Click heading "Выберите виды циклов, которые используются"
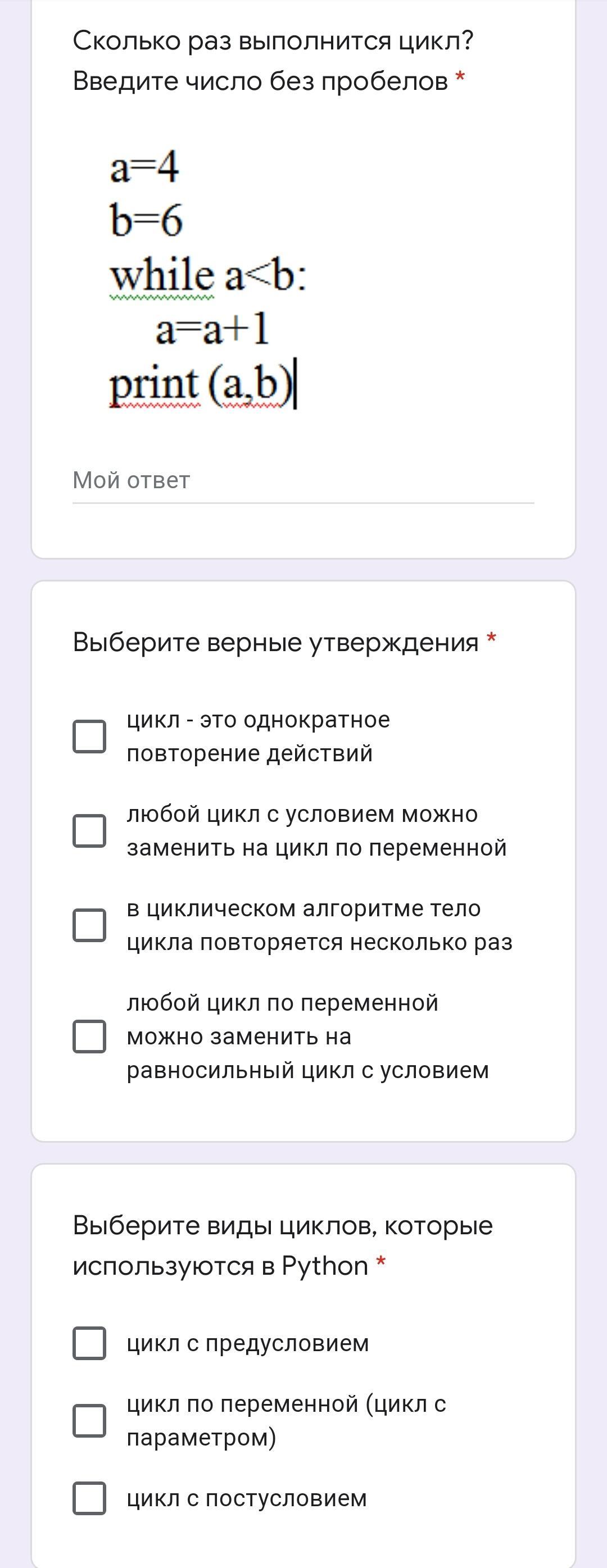 pos(283,1225)
